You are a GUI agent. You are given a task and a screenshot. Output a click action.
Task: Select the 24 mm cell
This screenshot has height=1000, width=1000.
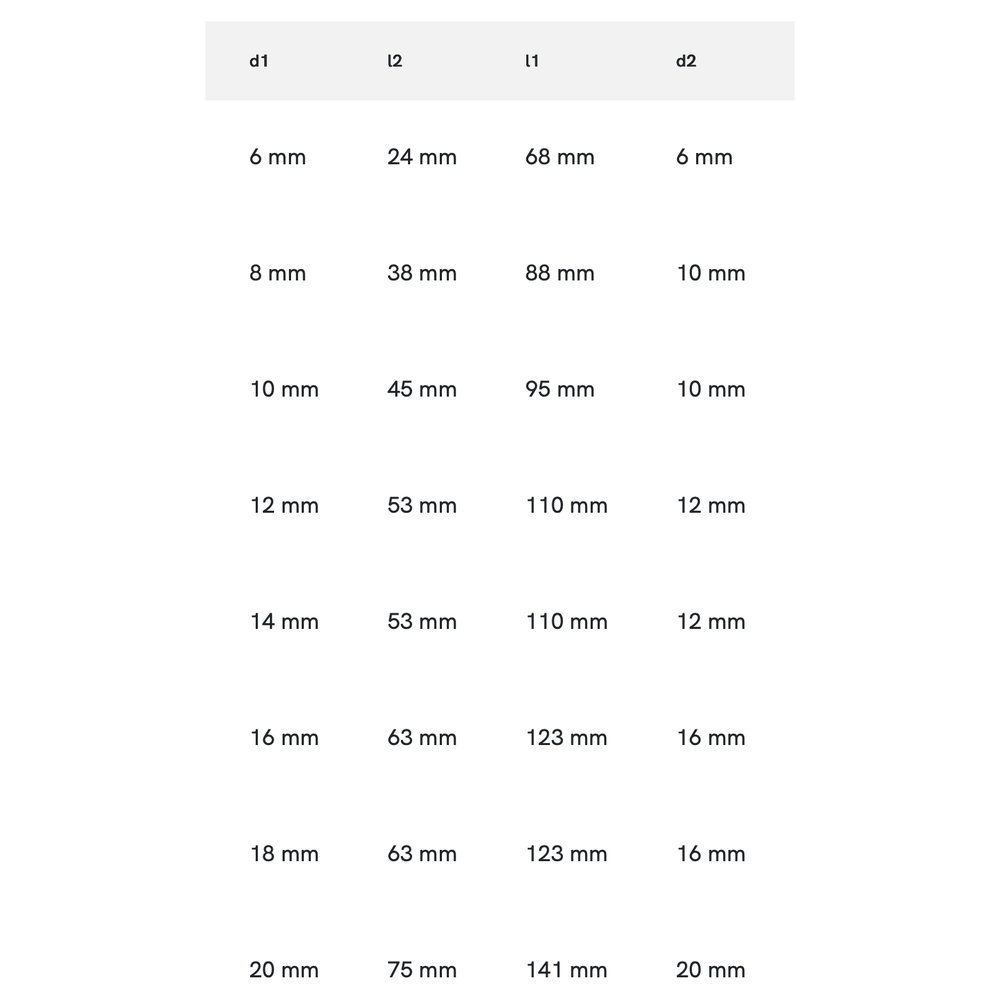(x=421, y=157)
